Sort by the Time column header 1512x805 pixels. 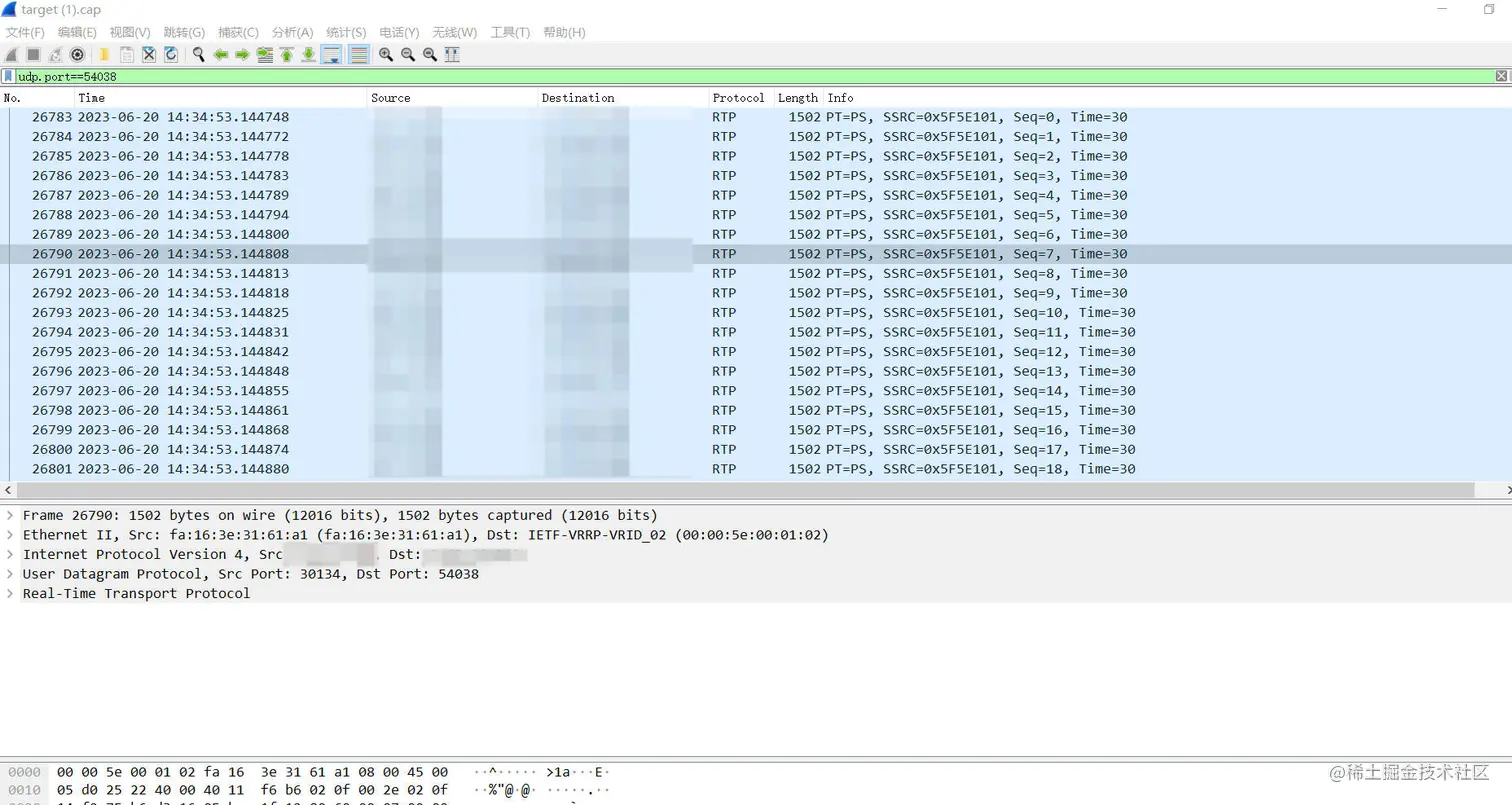(221, 98)
